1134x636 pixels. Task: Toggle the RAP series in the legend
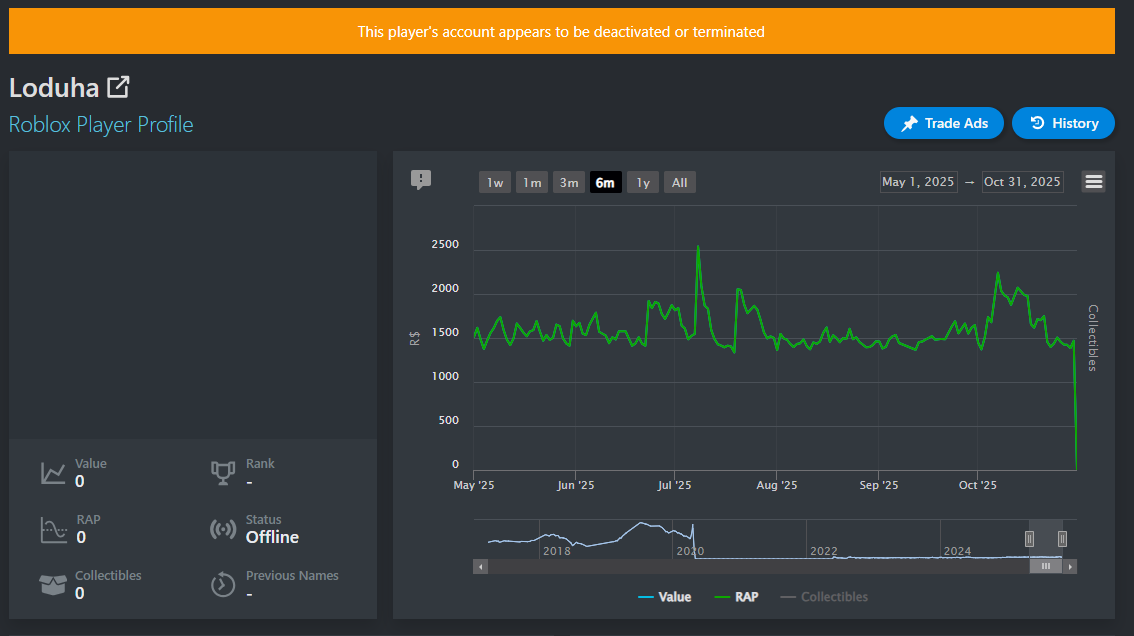736,597
